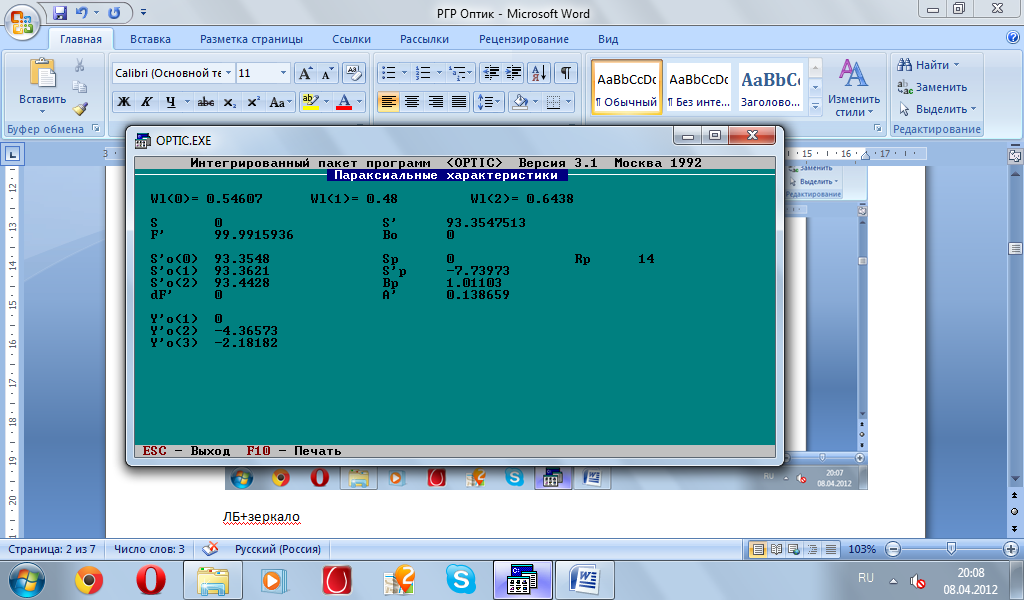This screenshot has width=1024, height=600.
Task: Open Windows Start menu orb
Action: 26,580
